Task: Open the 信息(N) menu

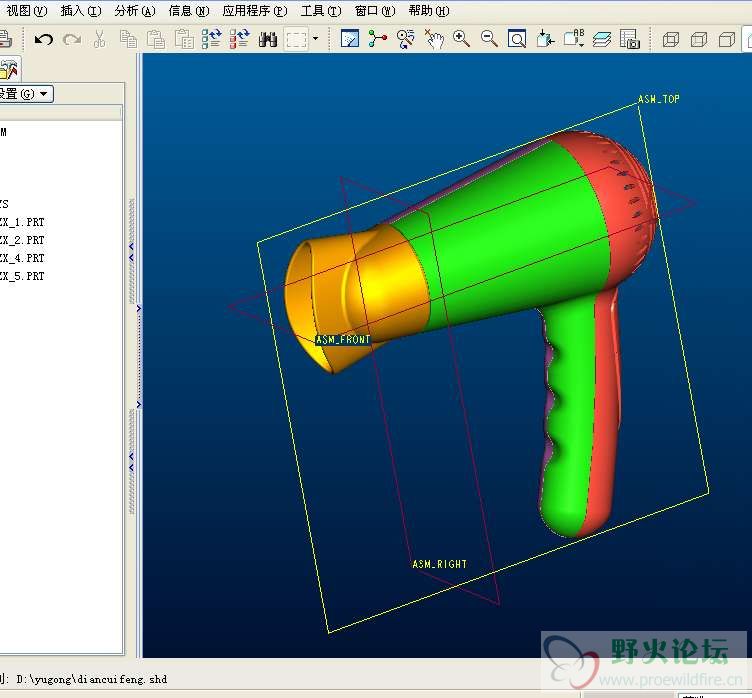Action: pyautogui.click(x=189, y=11)
